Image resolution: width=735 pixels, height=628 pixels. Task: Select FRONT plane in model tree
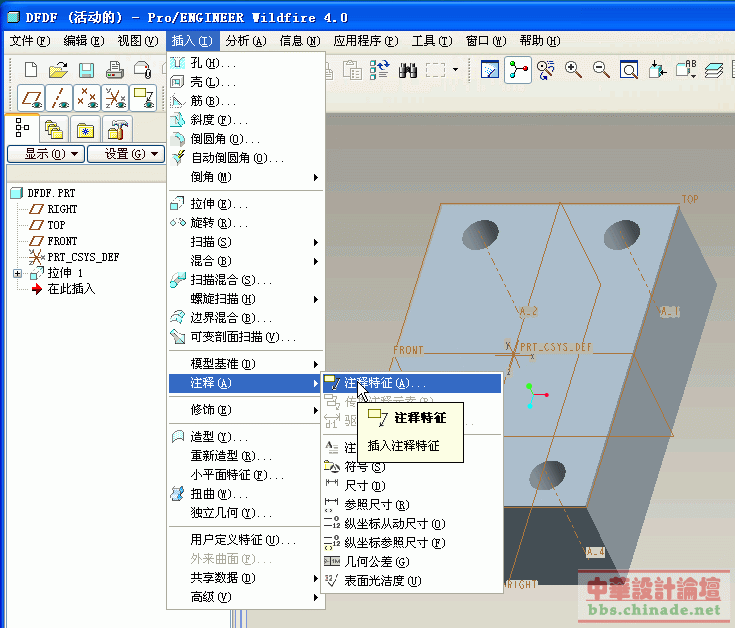(x=62, y=241)
